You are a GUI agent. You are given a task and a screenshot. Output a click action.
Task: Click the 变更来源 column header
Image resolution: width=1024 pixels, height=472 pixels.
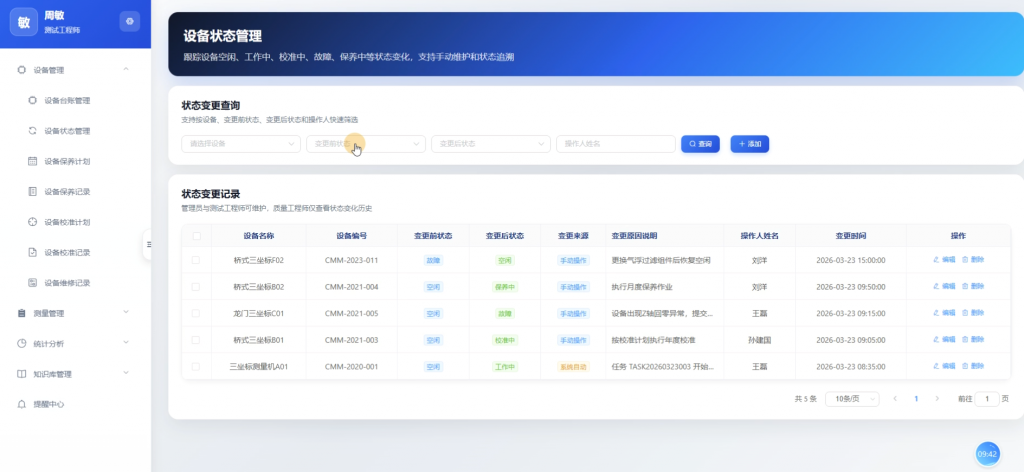coord(573,236)
